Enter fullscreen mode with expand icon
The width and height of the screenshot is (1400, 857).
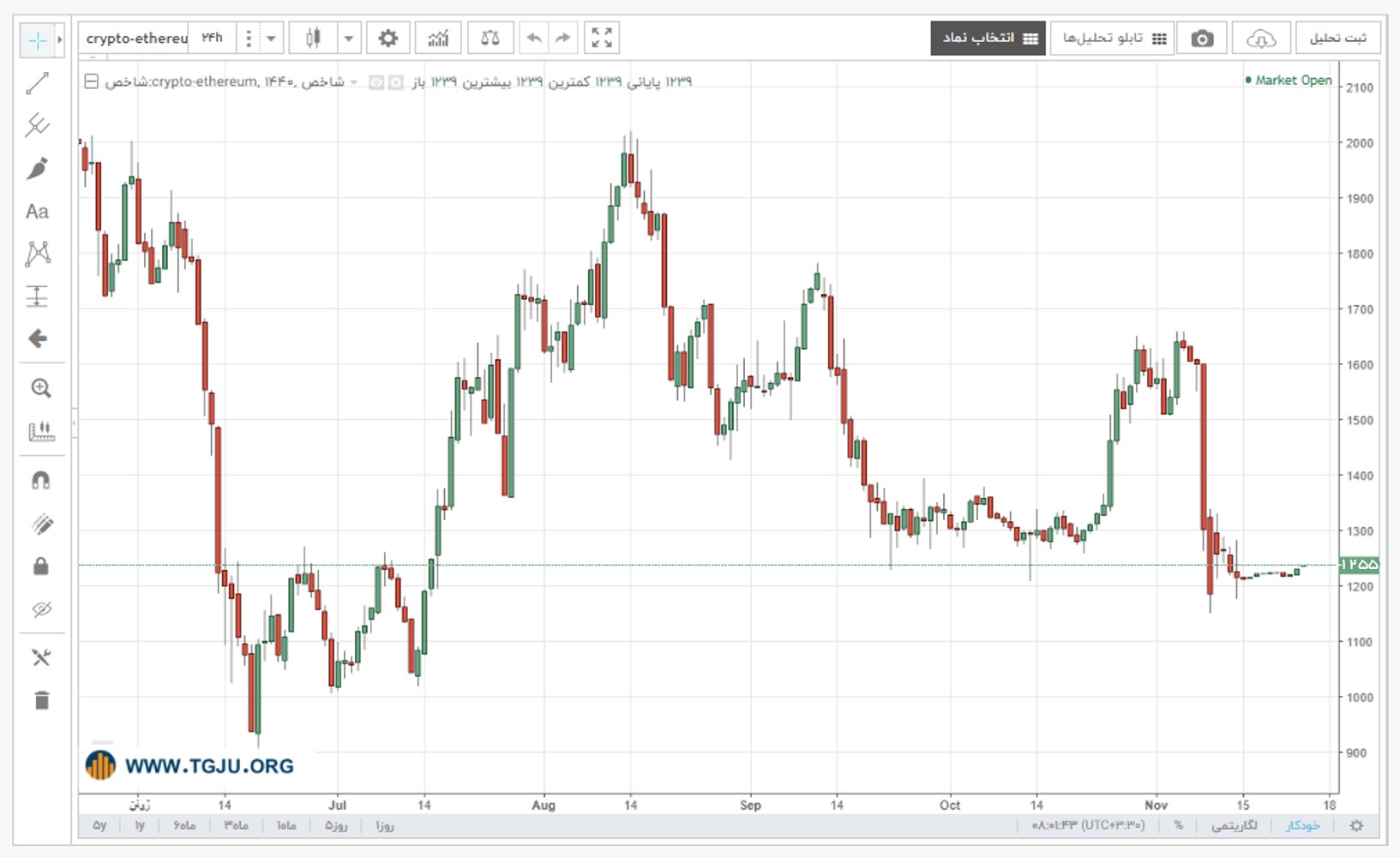[602, 39]
